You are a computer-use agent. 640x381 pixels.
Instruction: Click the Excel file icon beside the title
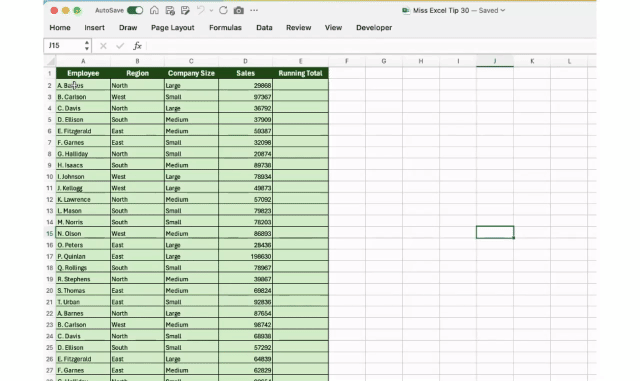coord(406,11)
